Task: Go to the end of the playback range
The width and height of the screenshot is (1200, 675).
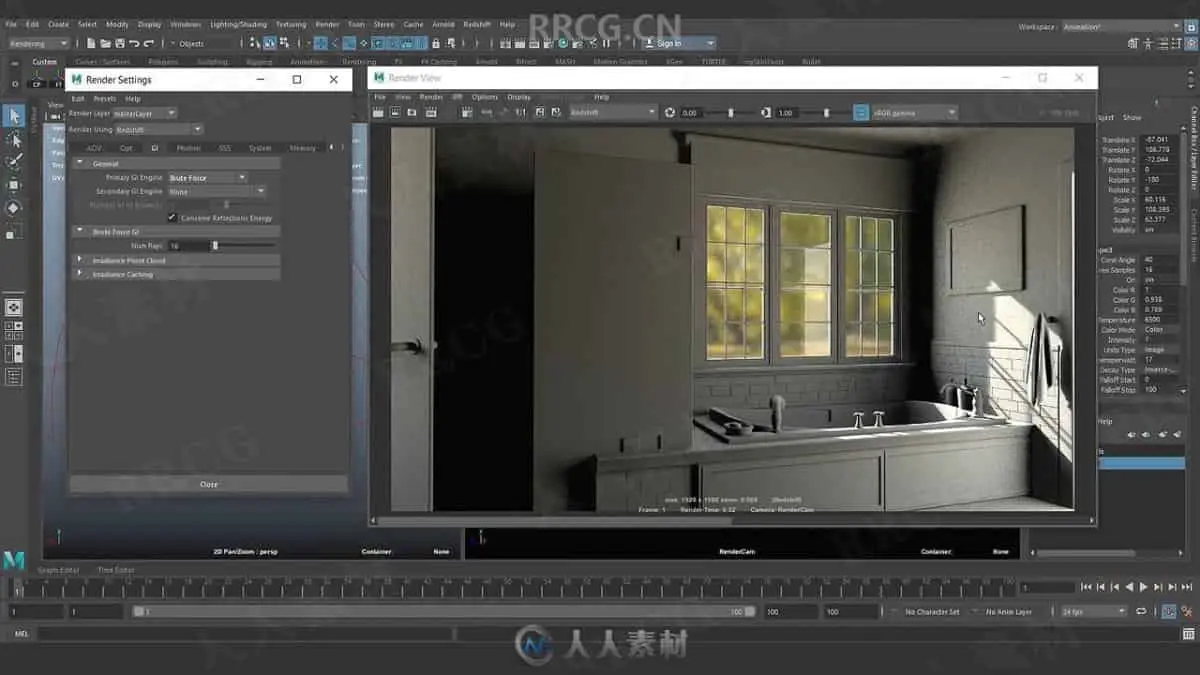Action: (1186, 587)
